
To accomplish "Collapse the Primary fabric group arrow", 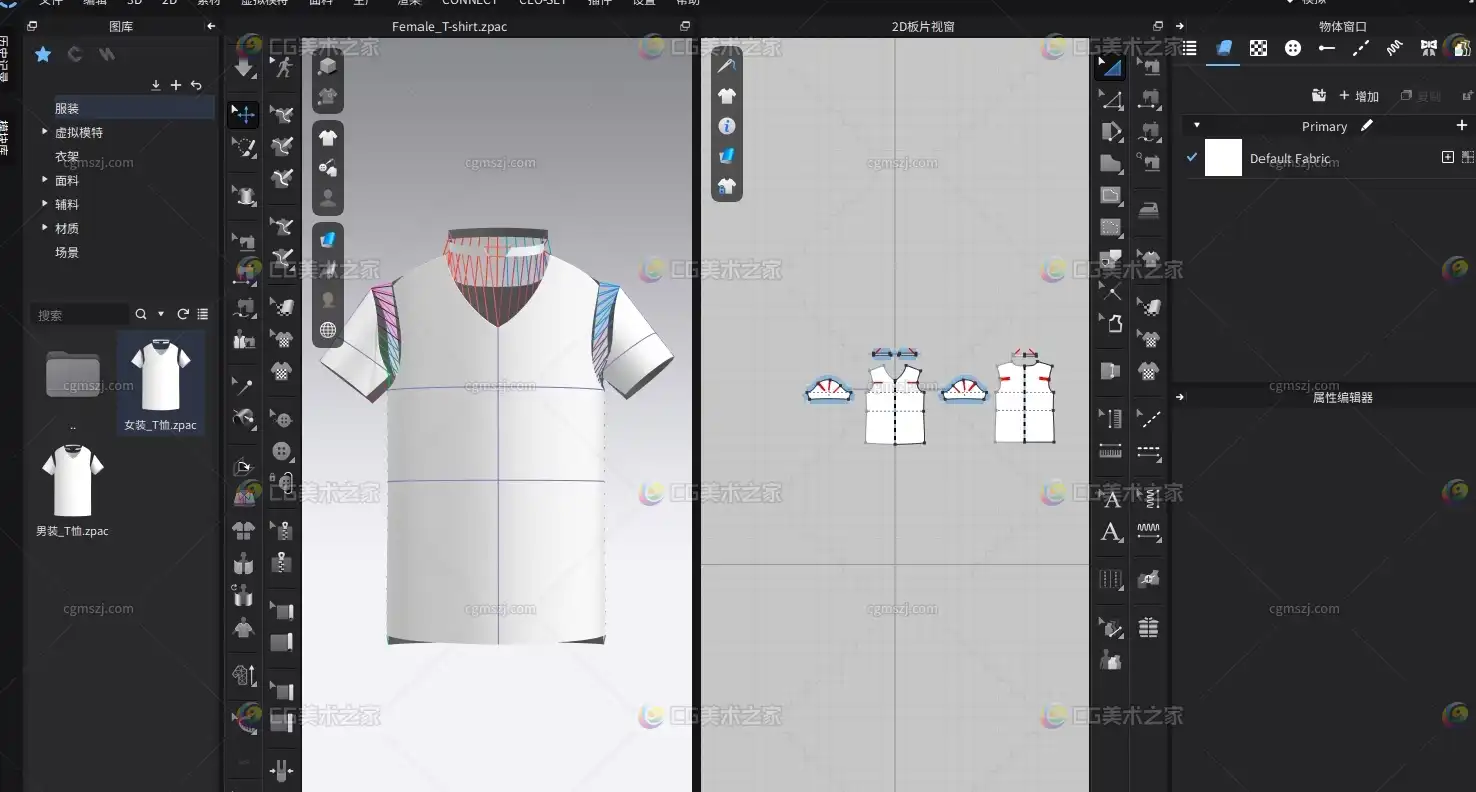I will (1197, 126).
